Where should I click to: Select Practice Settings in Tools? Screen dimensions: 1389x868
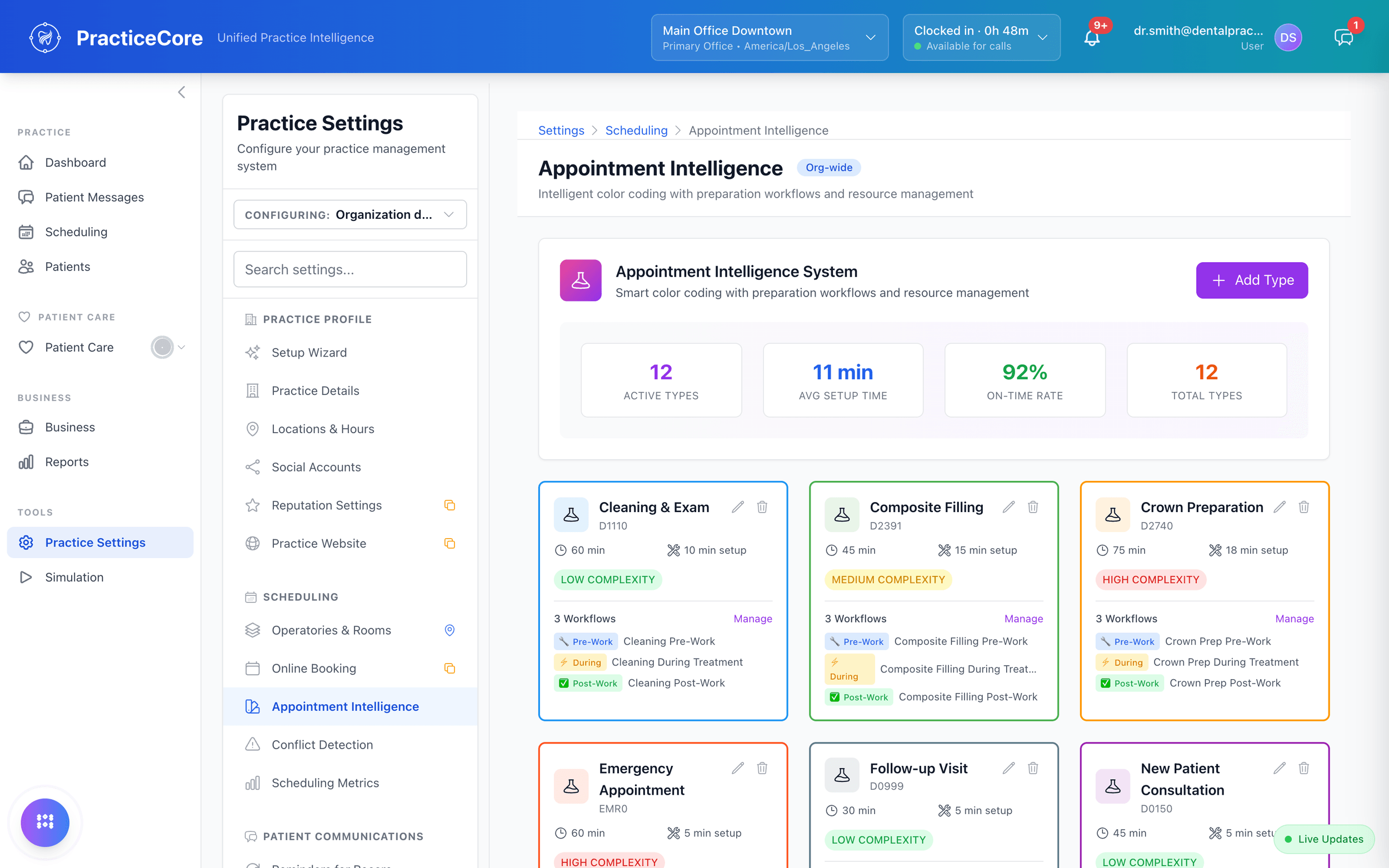pyautogui.click(x=101, y=543)
